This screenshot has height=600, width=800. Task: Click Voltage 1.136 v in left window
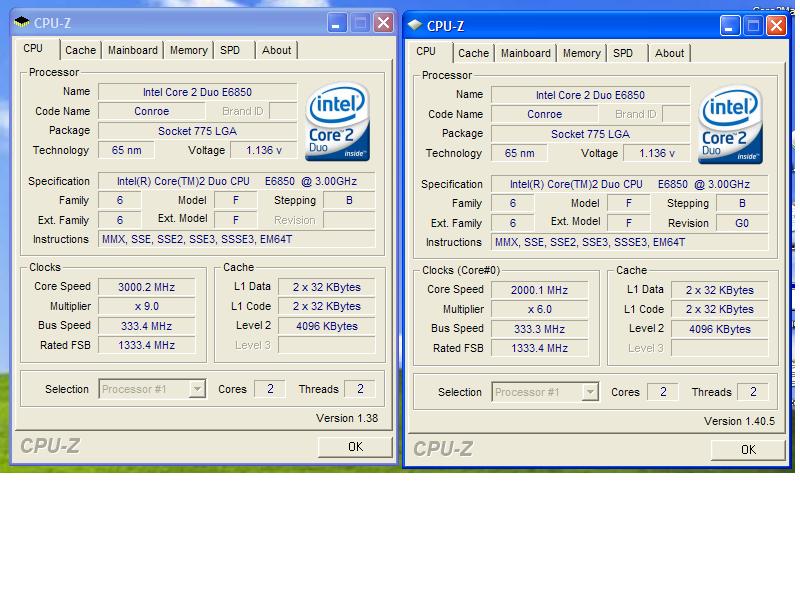[x=264, y=150]
